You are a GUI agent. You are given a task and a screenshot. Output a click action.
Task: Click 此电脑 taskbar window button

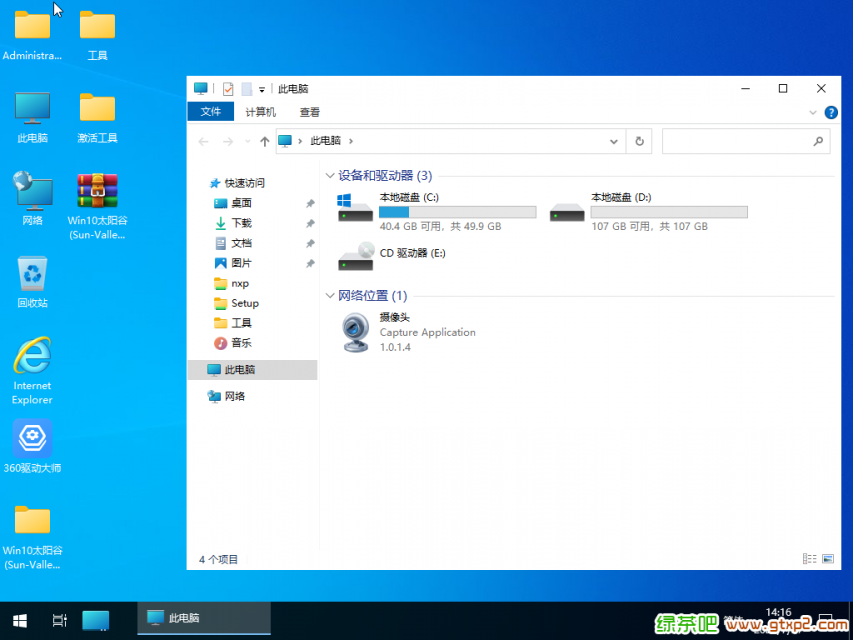(203, 618)
